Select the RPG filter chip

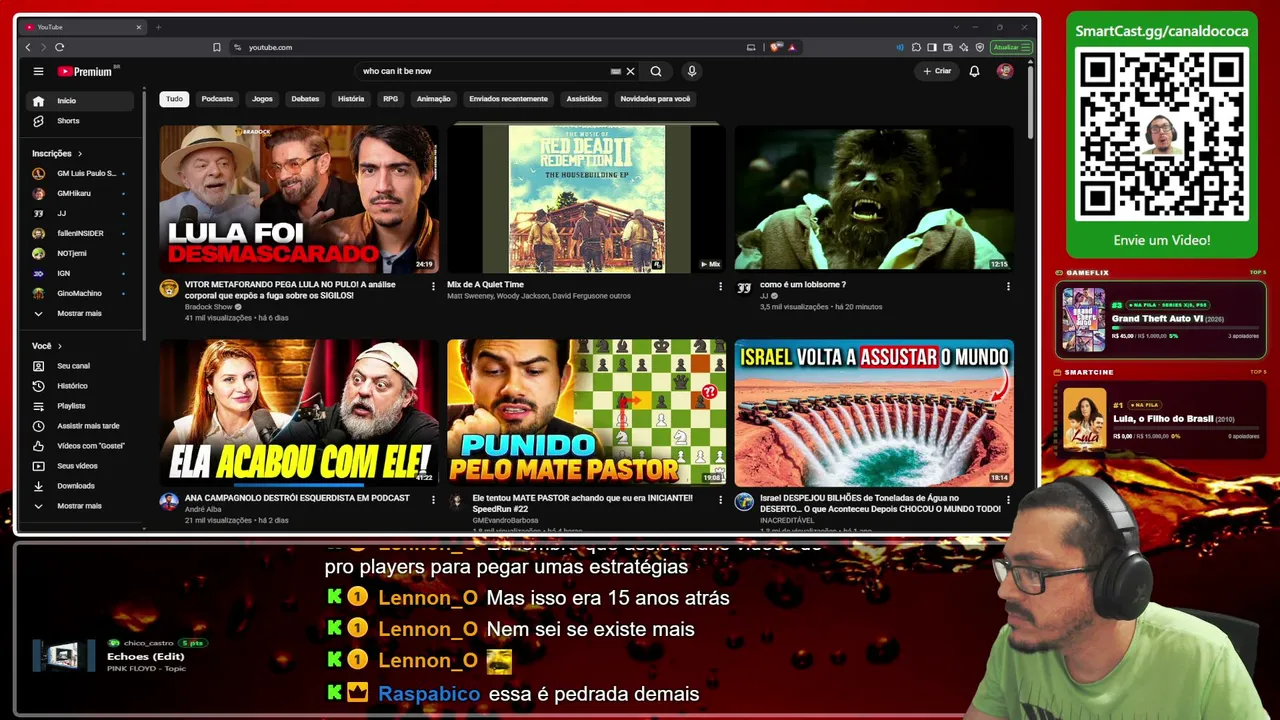390,99
